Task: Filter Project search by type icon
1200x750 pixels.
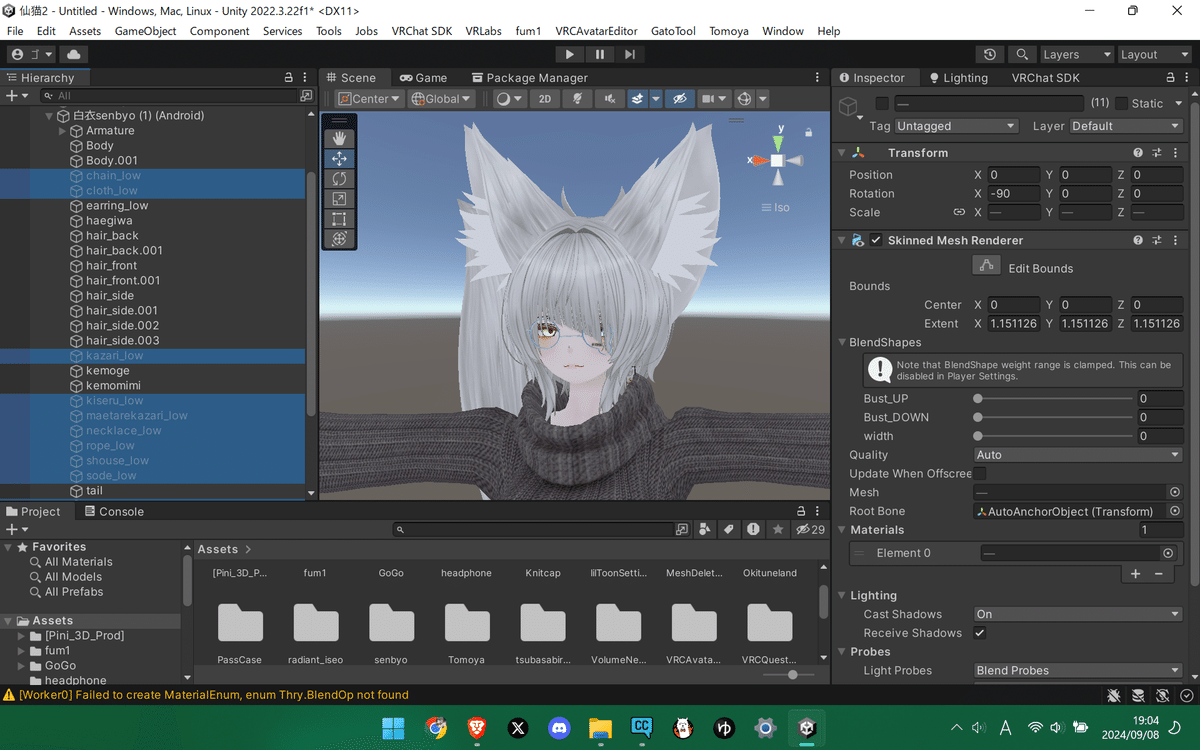Action: click(705, 530)
